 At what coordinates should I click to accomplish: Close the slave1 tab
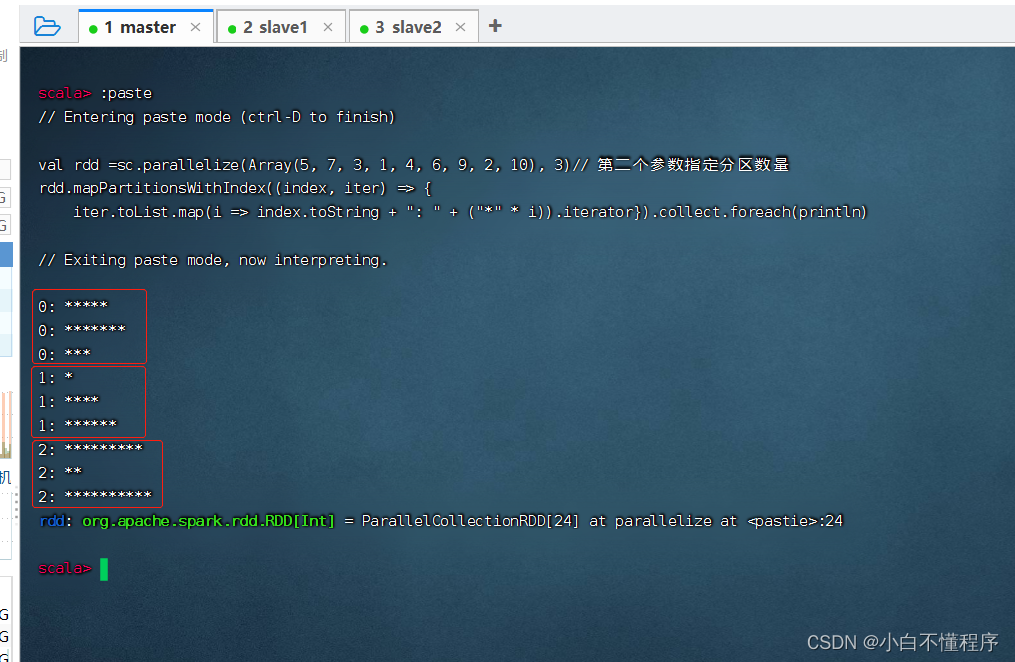328,27
